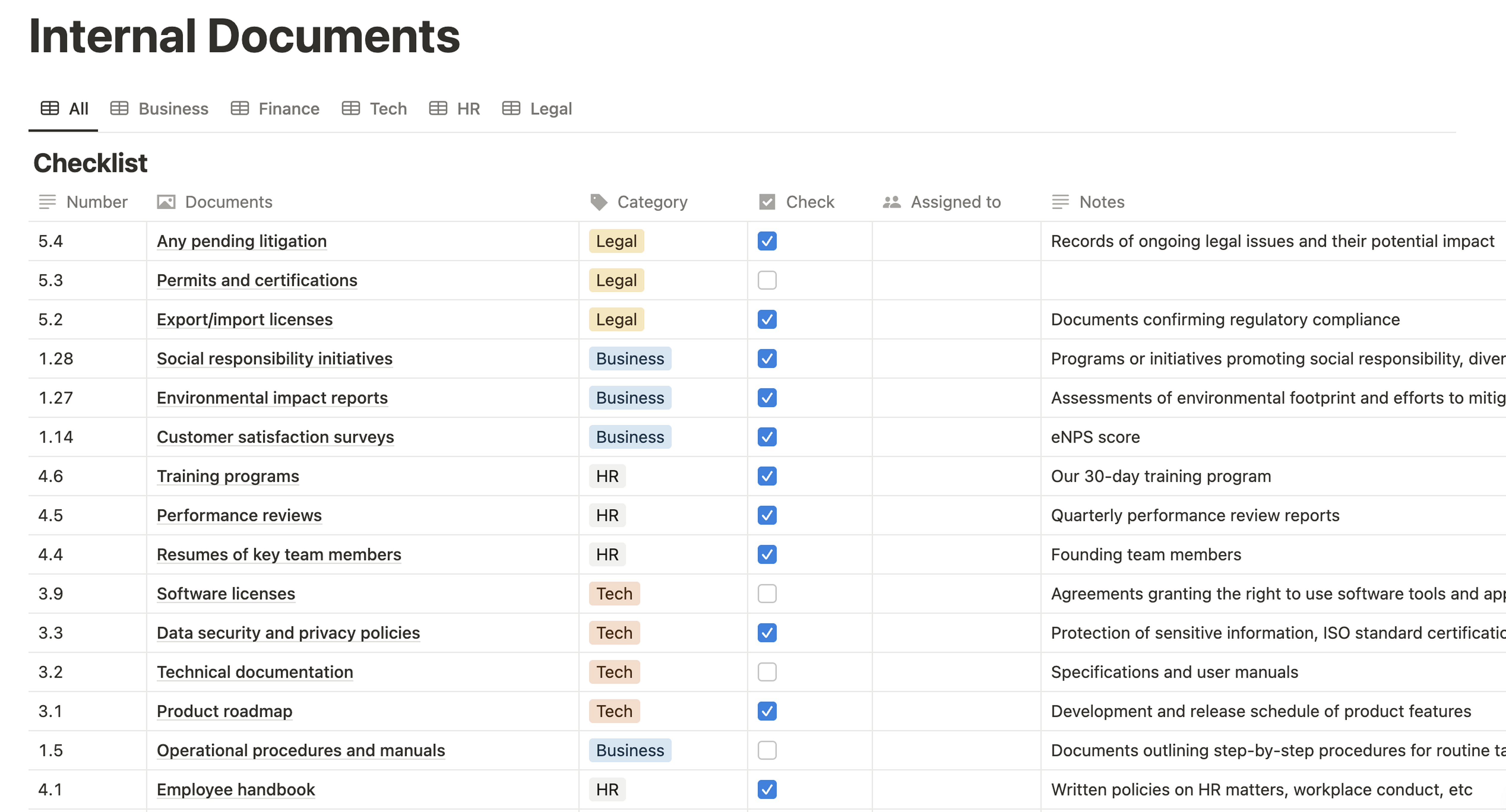Screen dimensions: 1506x812
Task: Select the Business tag on Customer satisfaction surveys
Action: 630,436
